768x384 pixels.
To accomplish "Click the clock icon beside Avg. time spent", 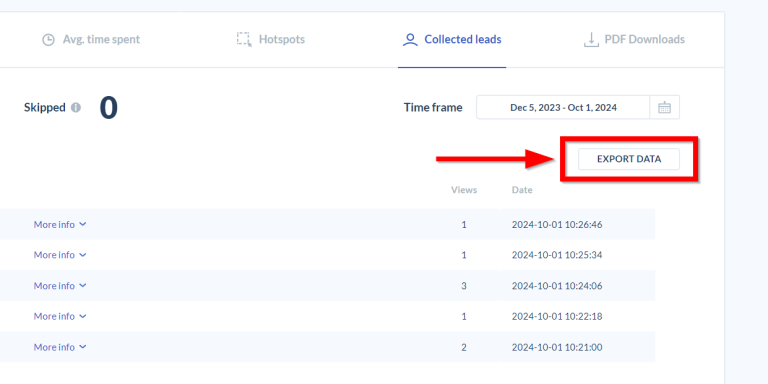I will point(48,40).
